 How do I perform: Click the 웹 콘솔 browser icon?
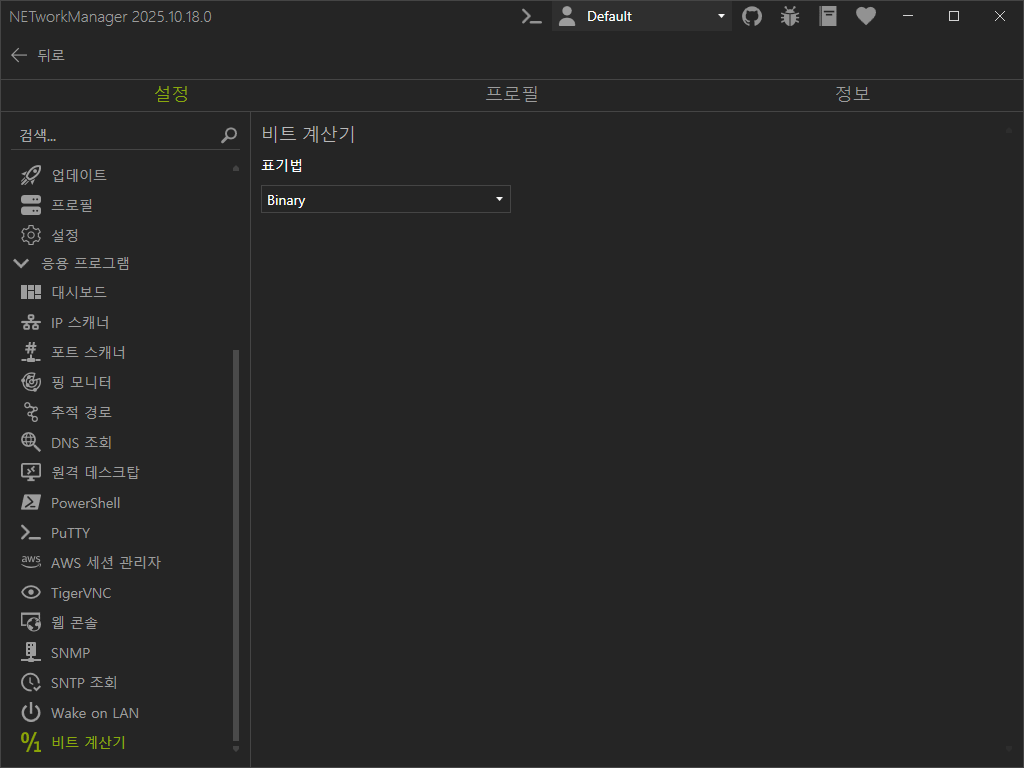point(31,622)
